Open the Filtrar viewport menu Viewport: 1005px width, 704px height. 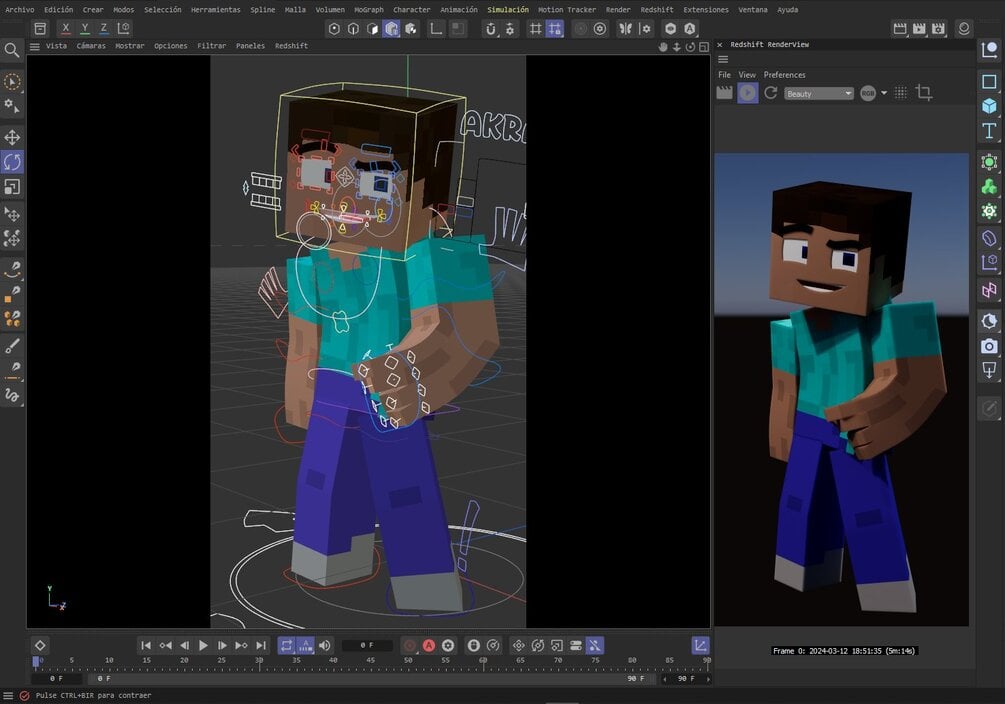pos(212,46)
